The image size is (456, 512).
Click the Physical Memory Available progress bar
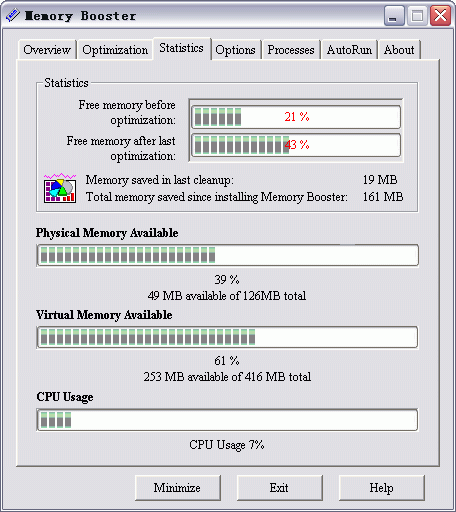click(228, 255)
